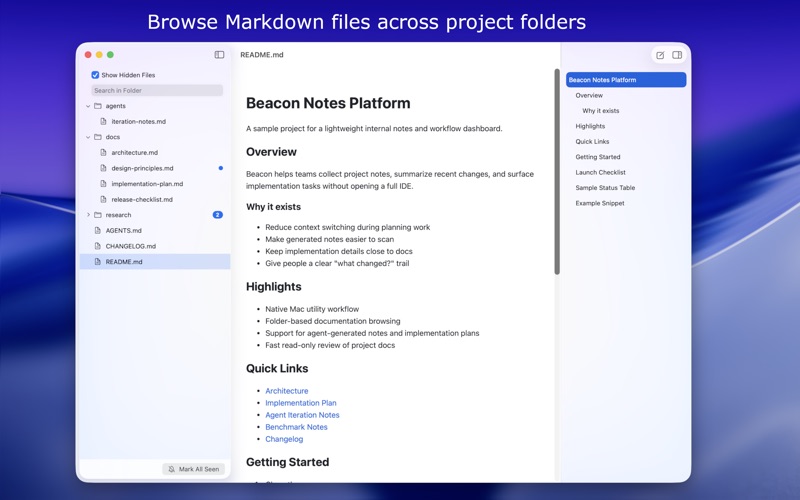Select README.md file name in sidebar
This screenshot has width=800, height=500.
click(x=124, y=262)
